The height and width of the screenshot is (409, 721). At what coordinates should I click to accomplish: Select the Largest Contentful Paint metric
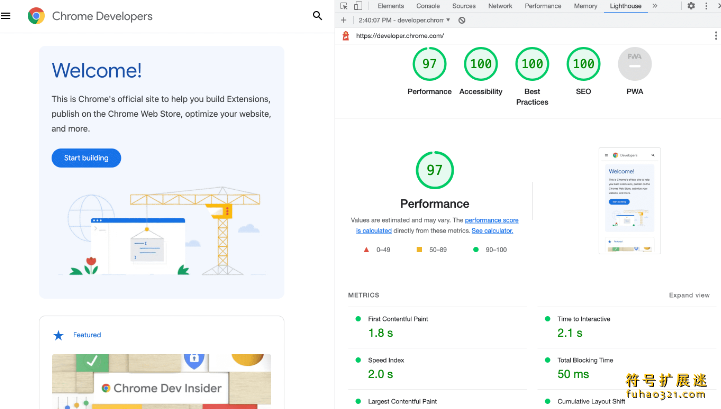[x=402, y=402]
